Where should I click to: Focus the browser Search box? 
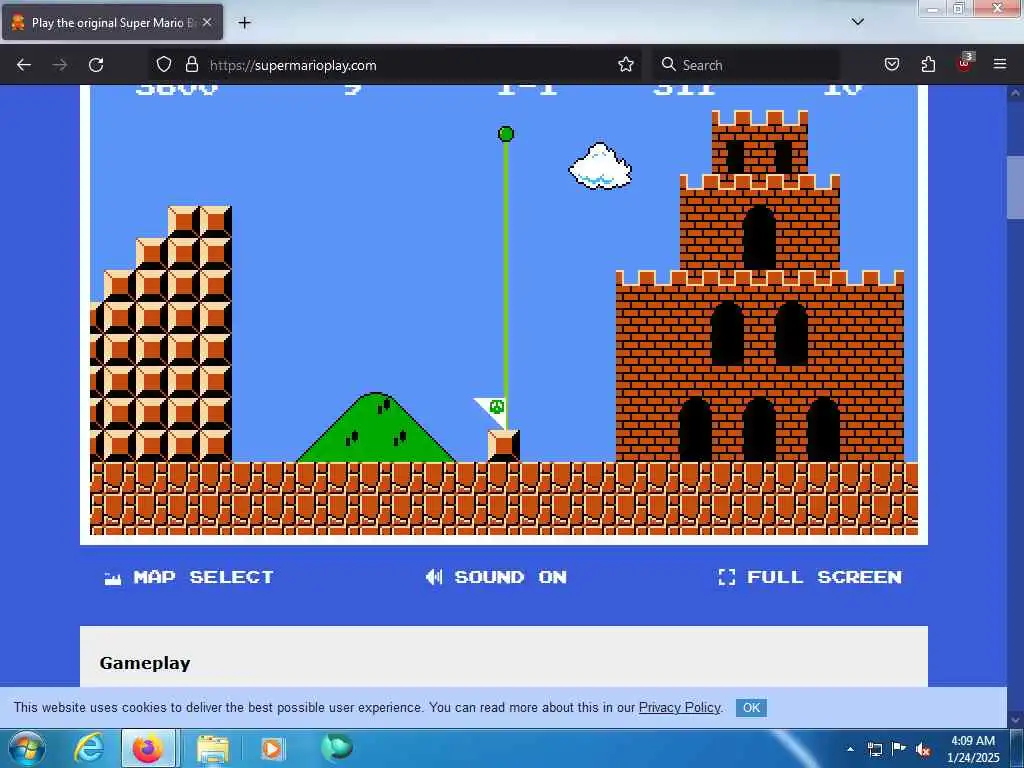746,65
